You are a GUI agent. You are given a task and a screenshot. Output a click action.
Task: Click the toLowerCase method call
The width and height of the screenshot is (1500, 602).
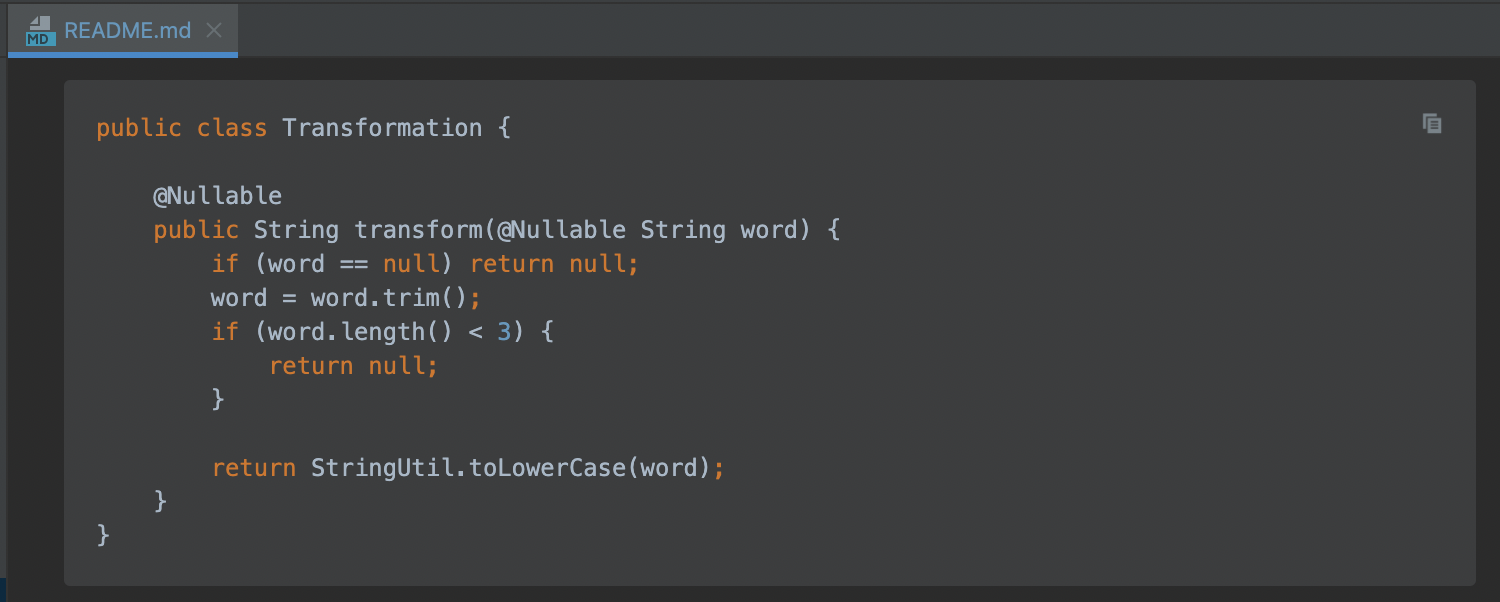(547, 468)
